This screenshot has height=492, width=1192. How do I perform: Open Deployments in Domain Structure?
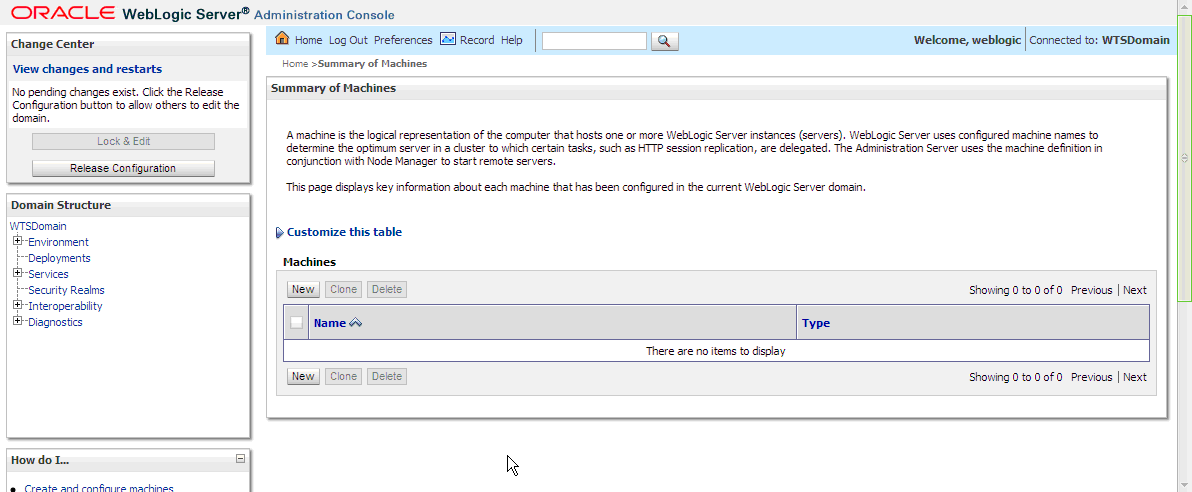[59, 258]
